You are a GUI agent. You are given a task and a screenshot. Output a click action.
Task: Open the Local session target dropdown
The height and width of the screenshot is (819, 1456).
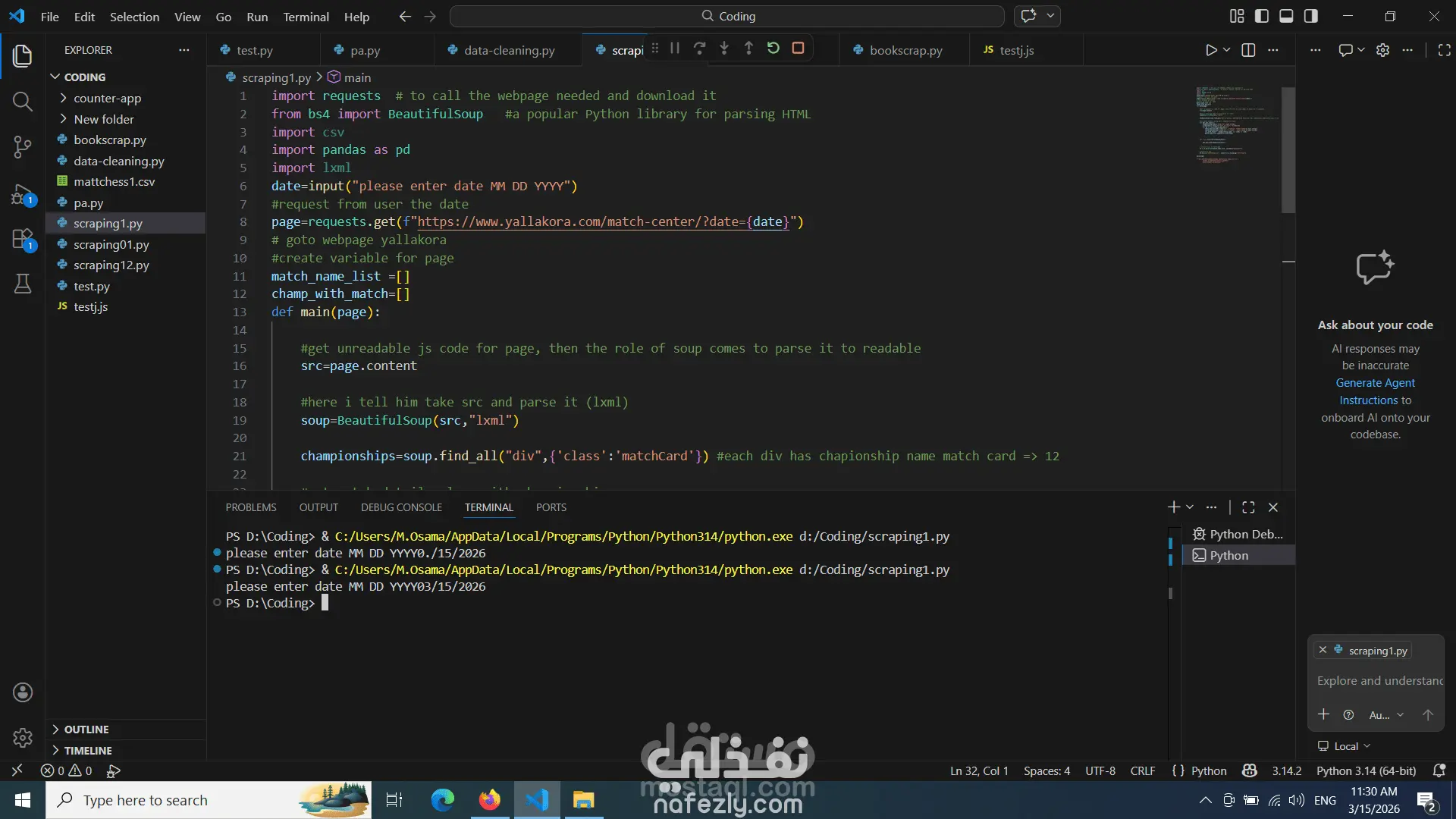[x=1345, y=746]
